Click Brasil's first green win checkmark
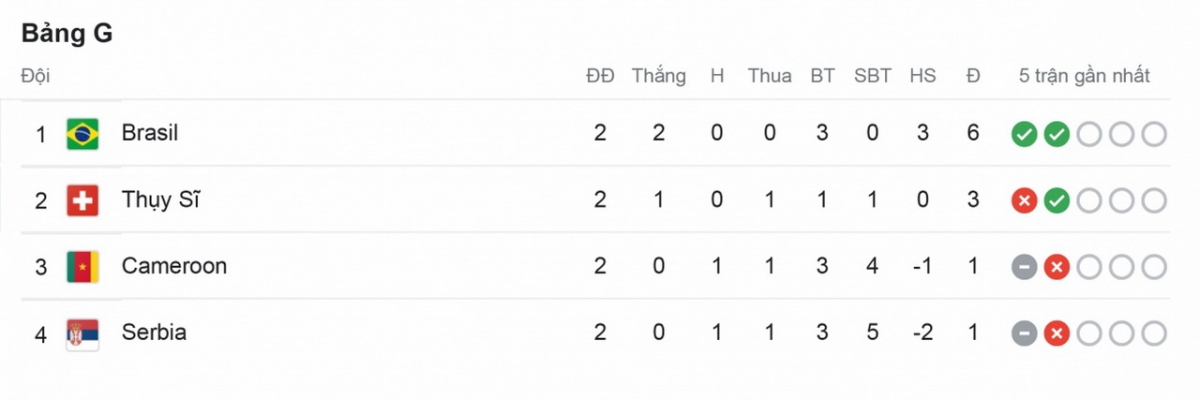The width and height of the screenshot is (1200, 400). click(1023, 134)
